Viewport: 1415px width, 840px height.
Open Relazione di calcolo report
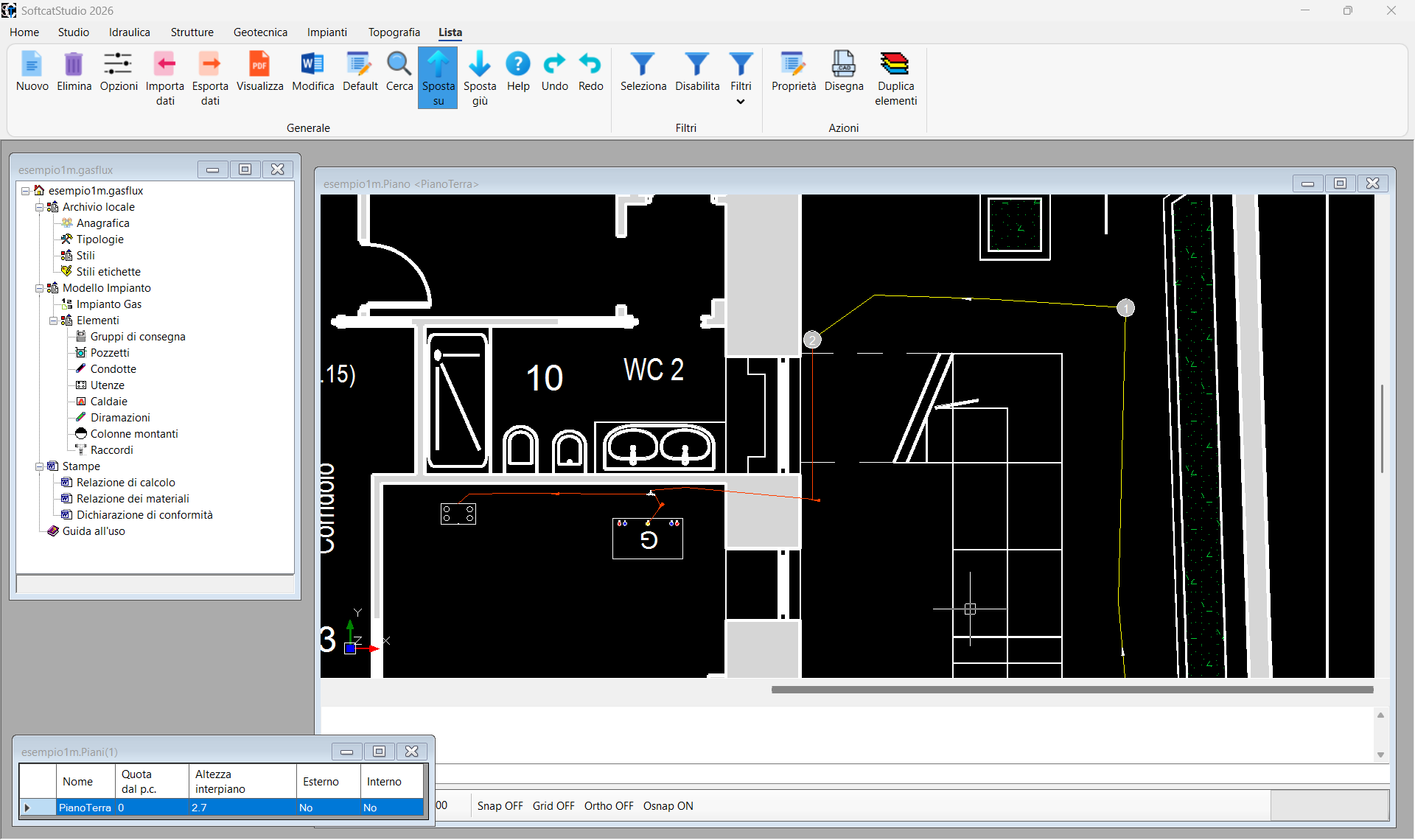pos(125,483)
